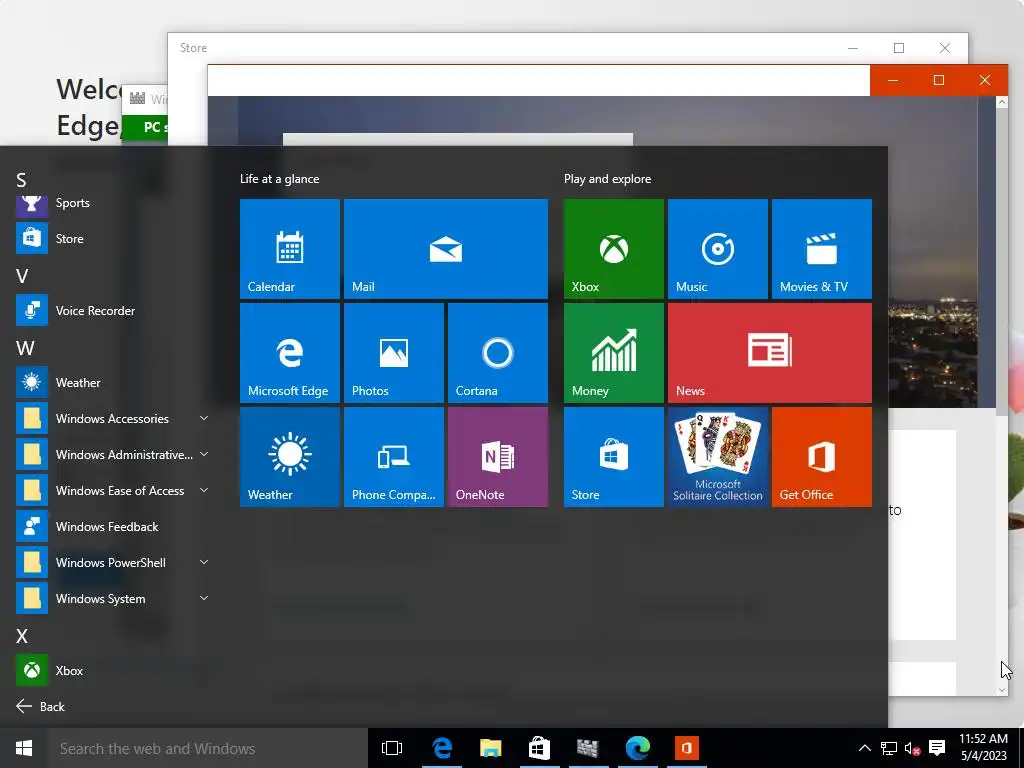Open Weather from the app list
Screen dimensions: 1024x768
tap(112, 382)
